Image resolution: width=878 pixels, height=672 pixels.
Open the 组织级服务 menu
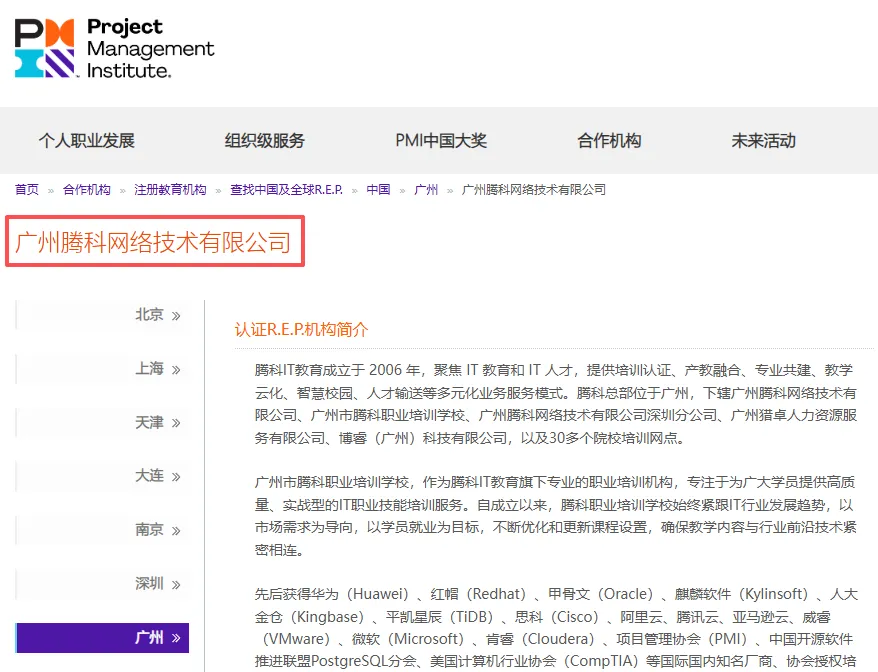[x=265, y=141]
